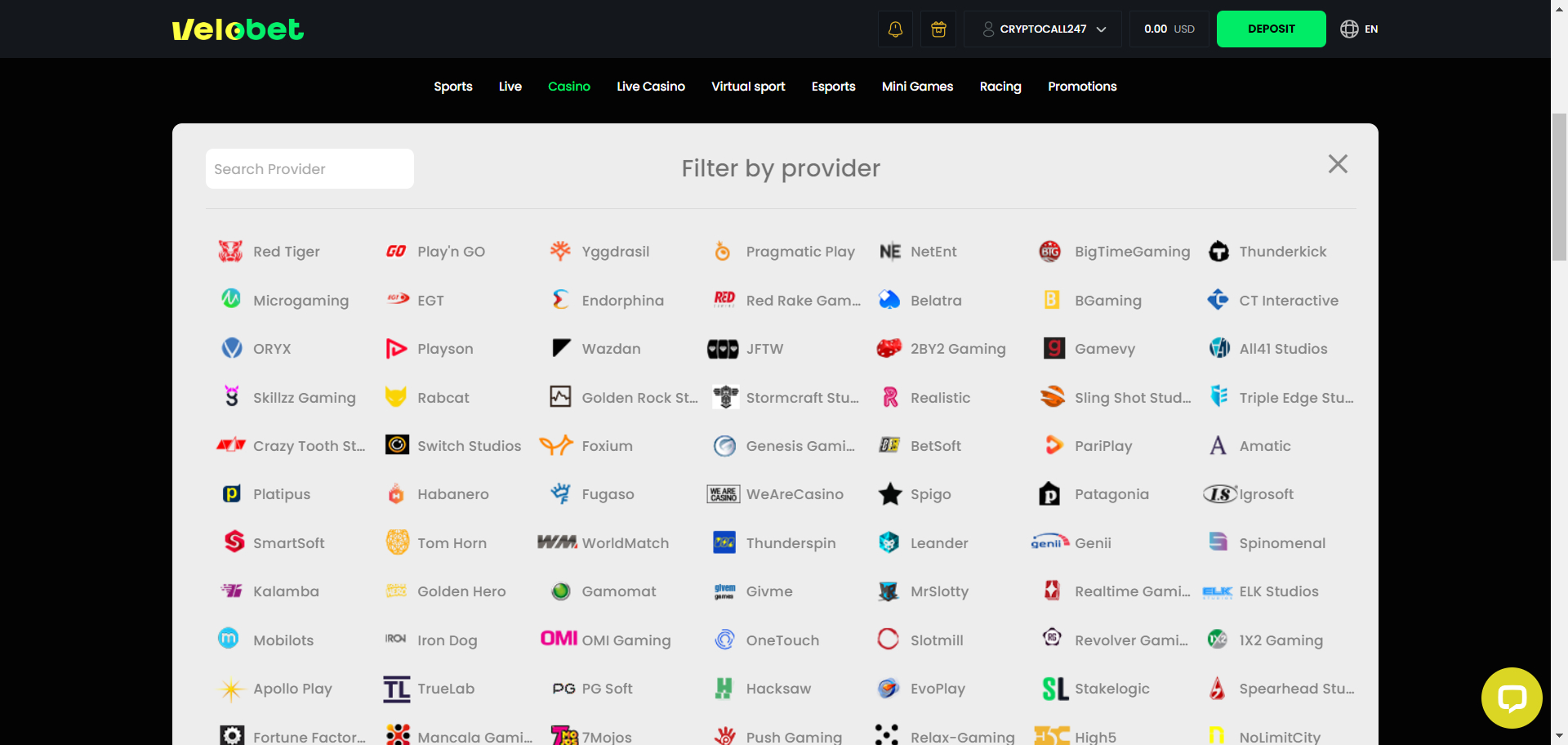The height and width of the screenshot is (745, 1568).
Task: Select the NetEnt provider icon
Action: pyautogui.click(x=890, y=252)
